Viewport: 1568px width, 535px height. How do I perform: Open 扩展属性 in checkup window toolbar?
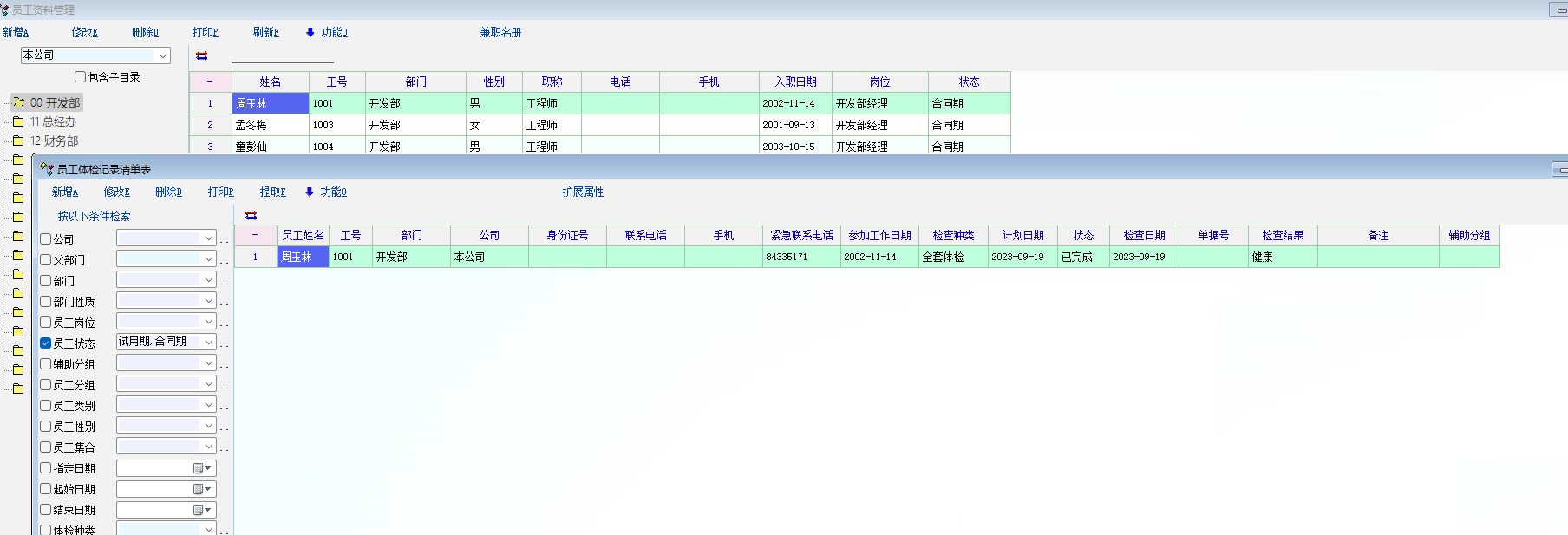point(583,192)
